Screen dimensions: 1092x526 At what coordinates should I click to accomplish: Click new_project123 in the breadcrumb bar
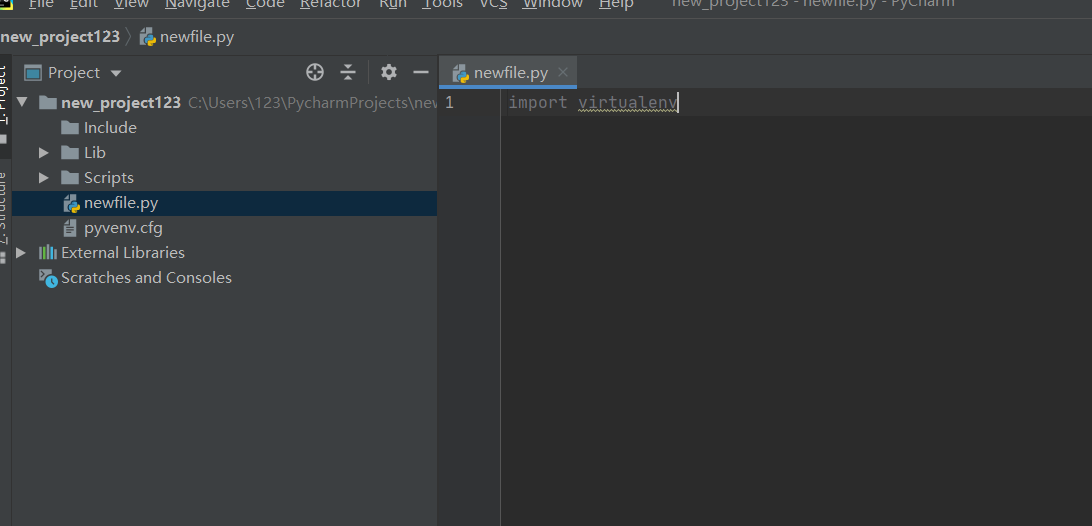pyautogui.click(x=60, y=37)
